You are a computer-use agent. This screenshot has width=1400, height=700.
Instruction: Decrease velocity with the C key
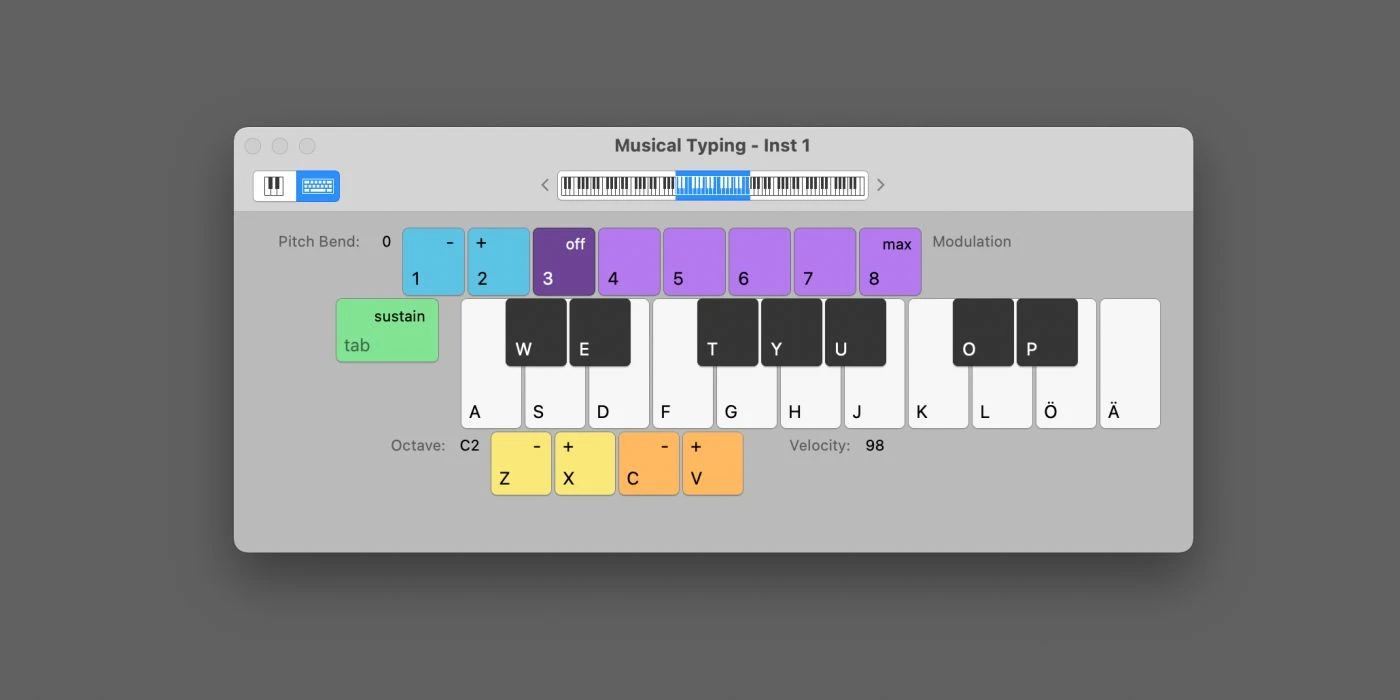(649, 463)
